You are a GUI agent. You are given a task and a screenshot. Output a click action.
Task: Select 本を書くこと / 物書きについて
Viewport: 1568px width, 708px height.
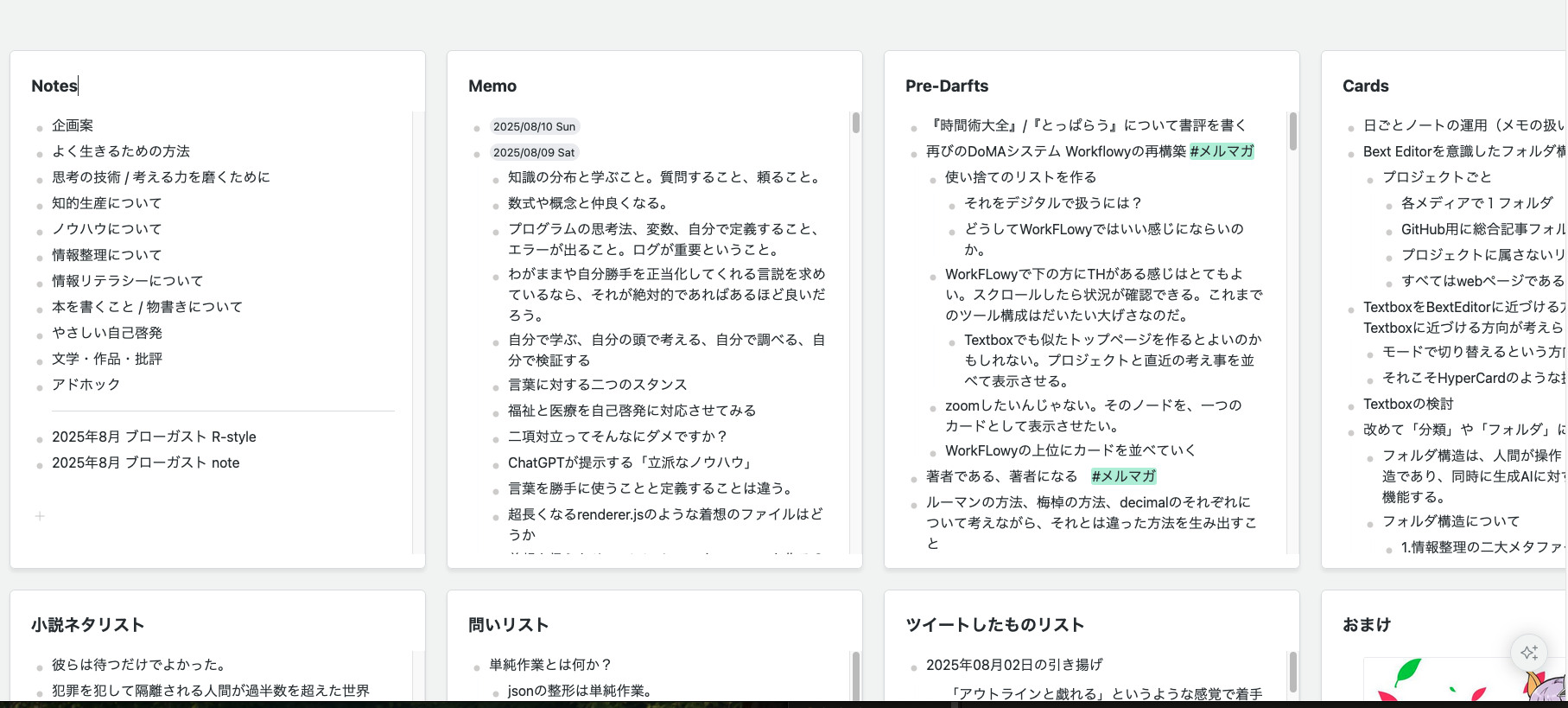pyautogui.click(x=148, y=307)
